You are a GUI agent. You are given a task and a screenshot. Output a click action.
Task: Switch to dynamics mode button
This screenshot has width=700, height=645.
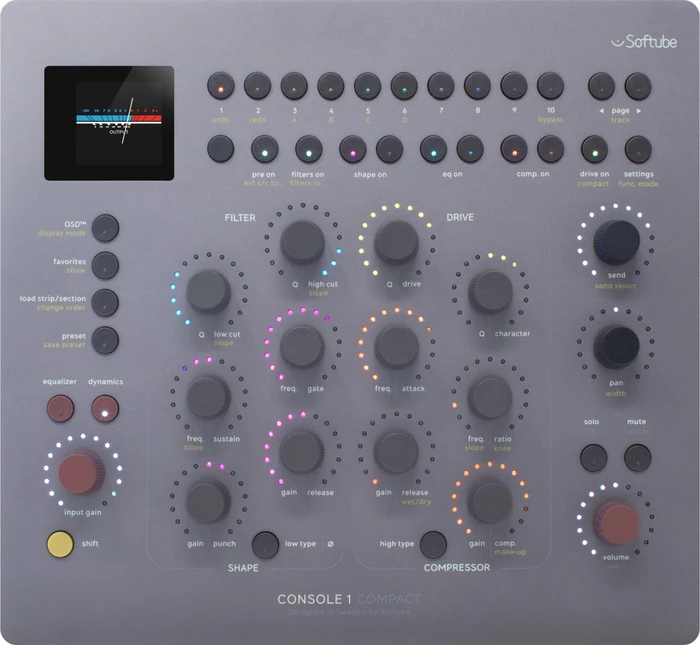pyautogui.click(x=105, y=408)
